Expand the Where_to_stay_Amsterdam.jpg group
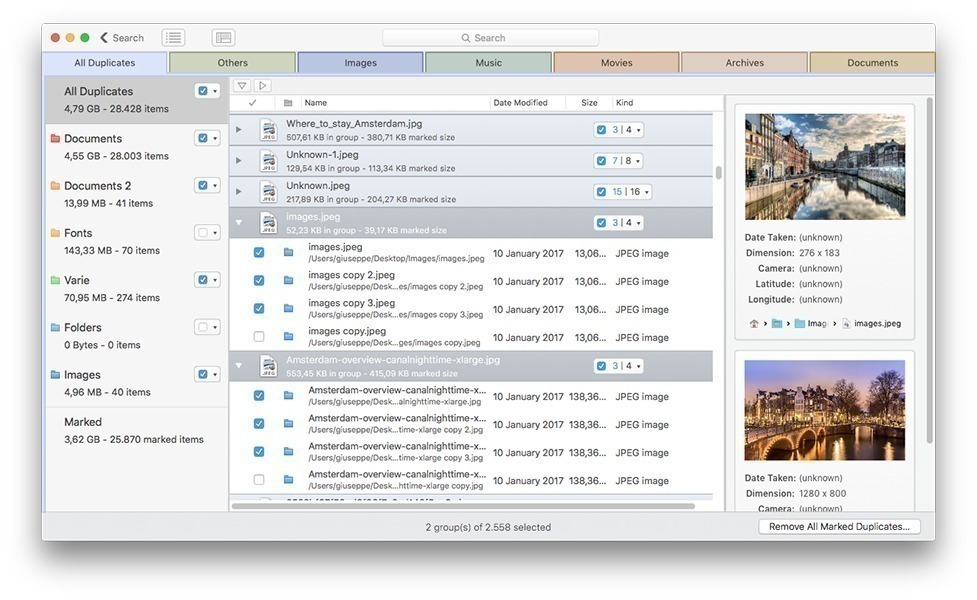977x600 pixels. click(239, 130)
